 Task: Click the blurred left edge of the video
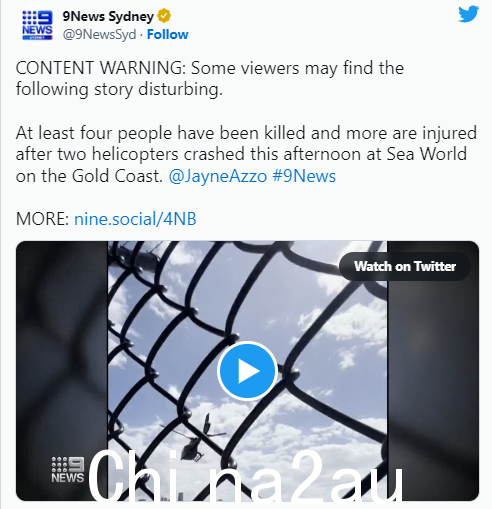62,371
